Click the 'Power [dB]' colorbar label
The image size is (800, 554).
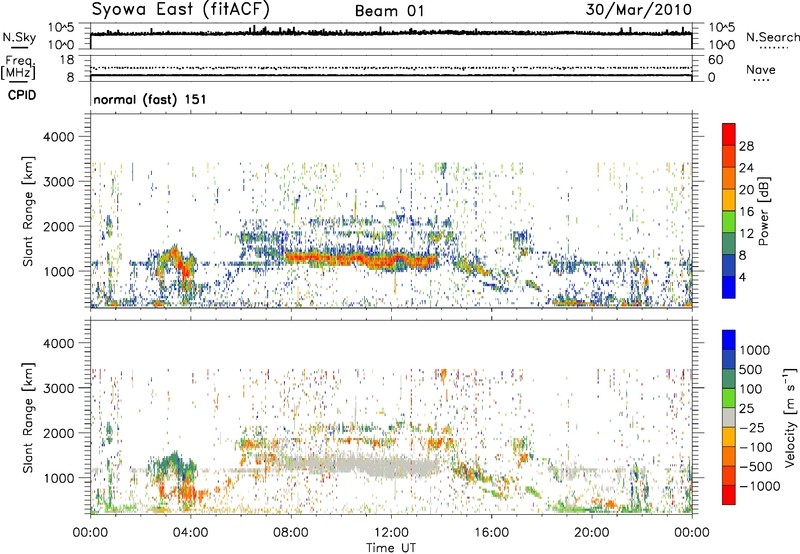pos(763,211)
